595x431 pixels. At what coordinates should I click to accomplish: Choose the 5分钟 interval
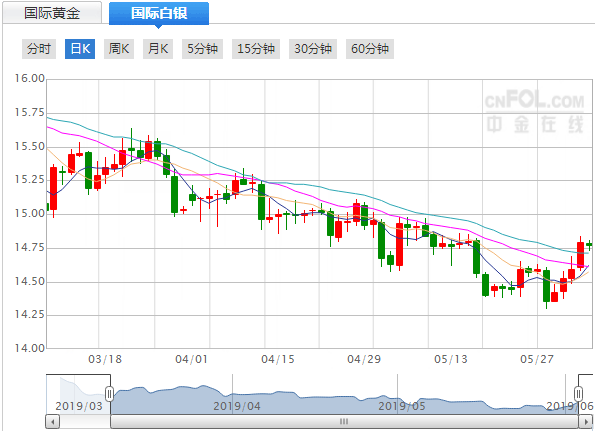pyautogui.click(x=202, y=49)
